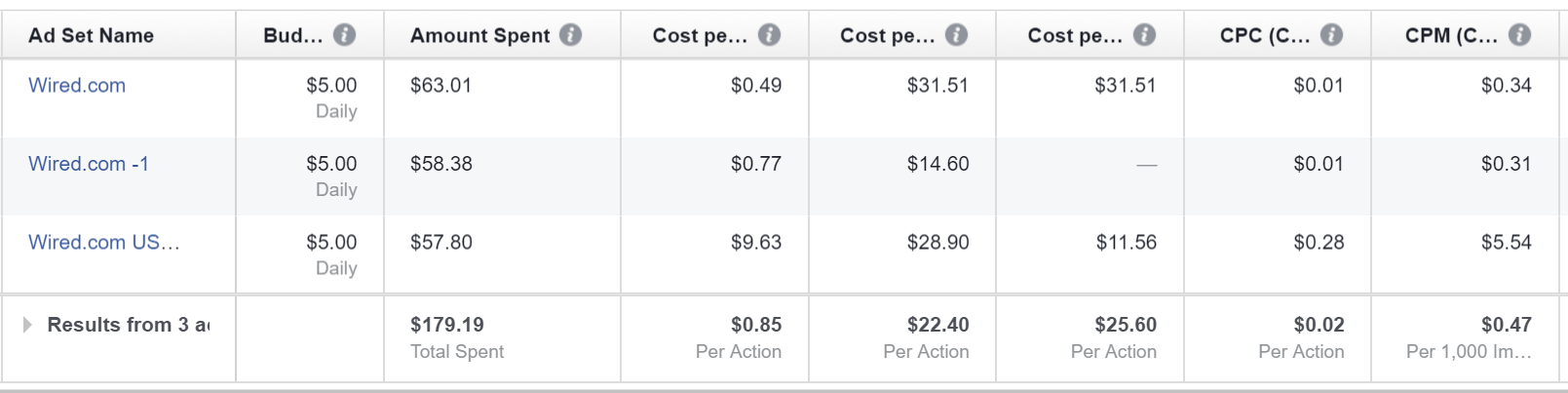Image resolution: width=1568 pixels, height=393 pixels.
Task: Click the CPM column header text
Action: tap(1451, 35)
